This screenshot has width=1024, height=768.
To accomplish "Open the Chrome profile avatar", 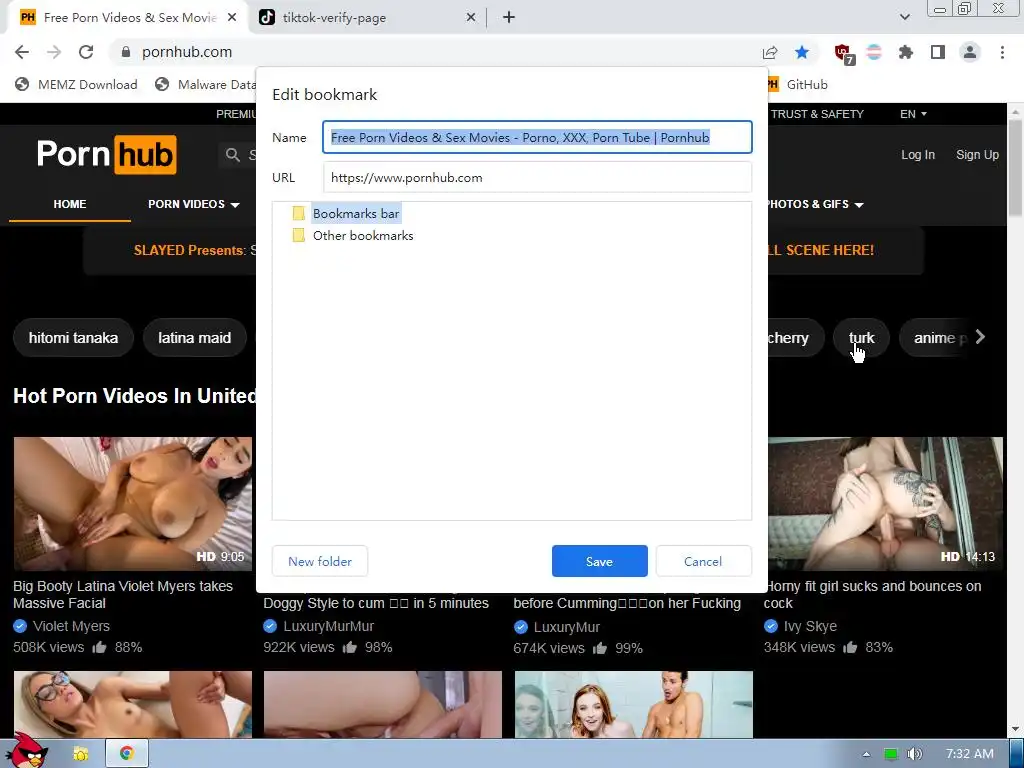I will click(970, 52).
